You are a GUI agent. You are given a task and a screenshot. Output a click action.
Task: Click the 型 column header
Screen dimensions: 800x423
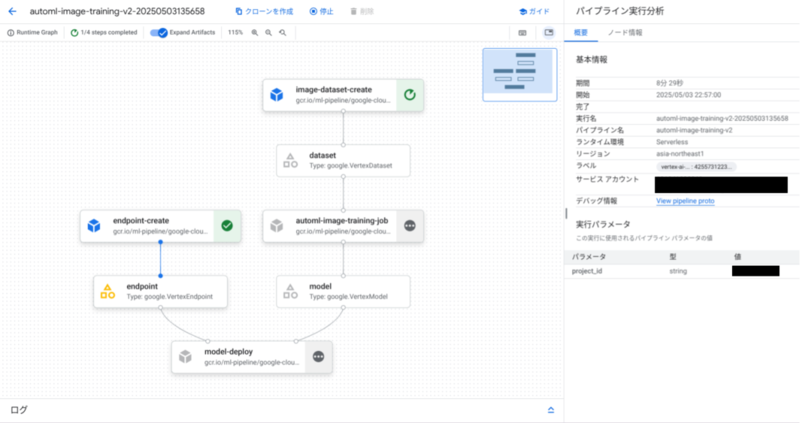click(x=672, y=257)
